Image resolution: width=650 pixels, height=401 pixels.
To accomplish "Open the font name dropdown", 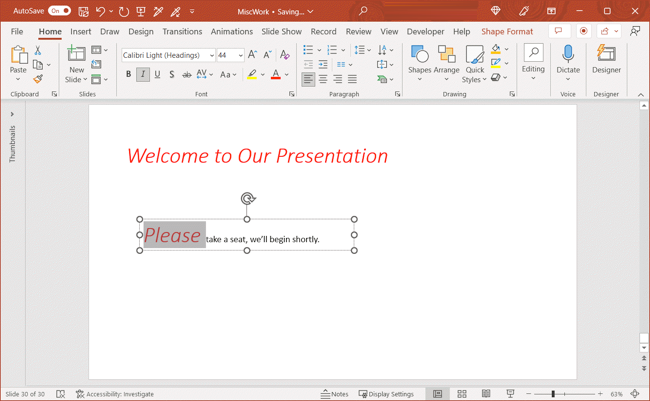I will (211, 56).
